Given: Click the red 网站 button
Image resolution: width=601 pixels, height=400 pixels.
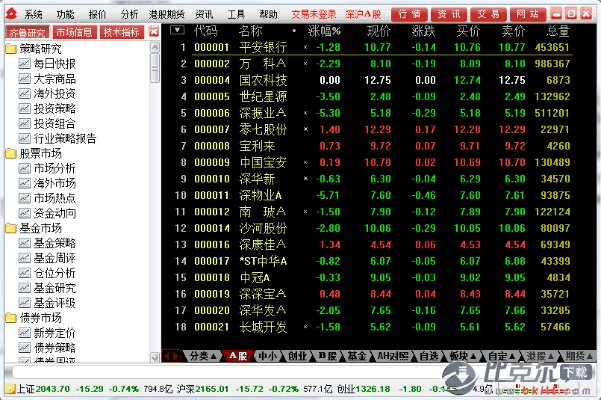Looking at the screenshot, I should [x=528, y=15].
